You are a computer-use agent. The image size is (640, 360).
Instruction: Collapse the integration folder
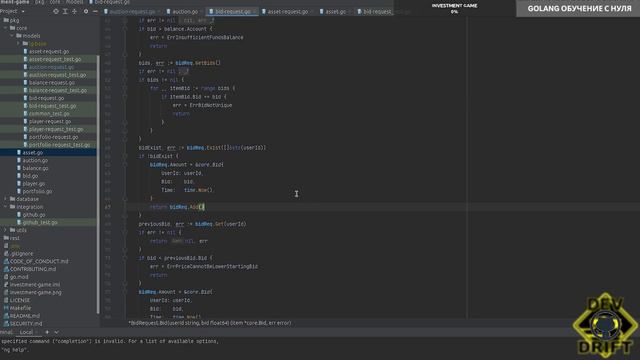click(x=6, y=207)
